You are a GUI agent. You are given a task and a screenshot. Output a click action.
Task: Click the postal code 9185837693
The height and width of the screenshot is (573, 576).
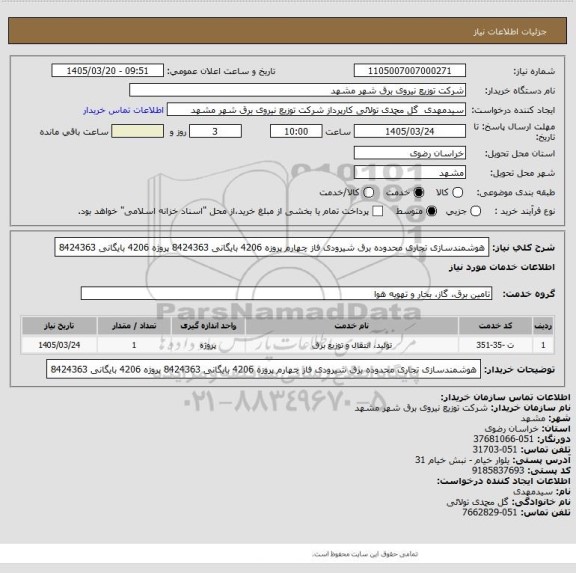click(x=498, y=471)
